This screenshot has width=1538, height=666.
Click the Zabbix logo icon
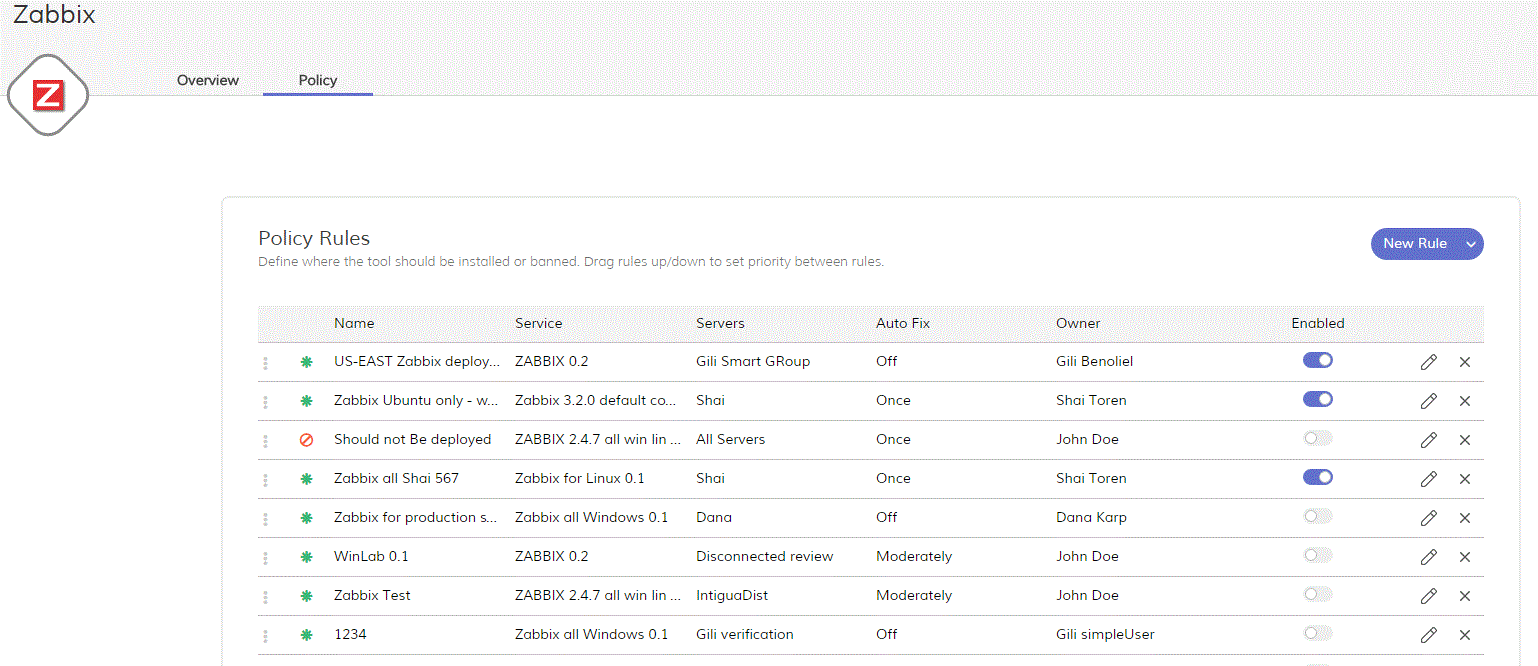click(48, 96)
